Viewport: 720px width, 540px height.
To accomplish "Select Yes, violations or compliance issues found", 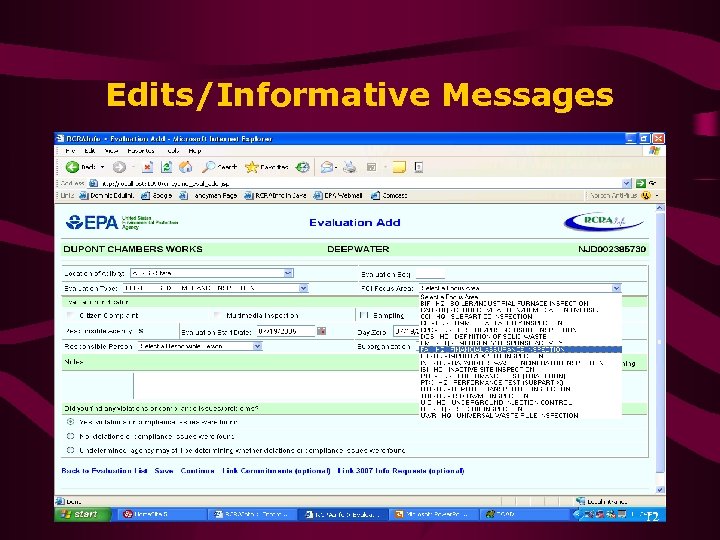I will [70, 422].
